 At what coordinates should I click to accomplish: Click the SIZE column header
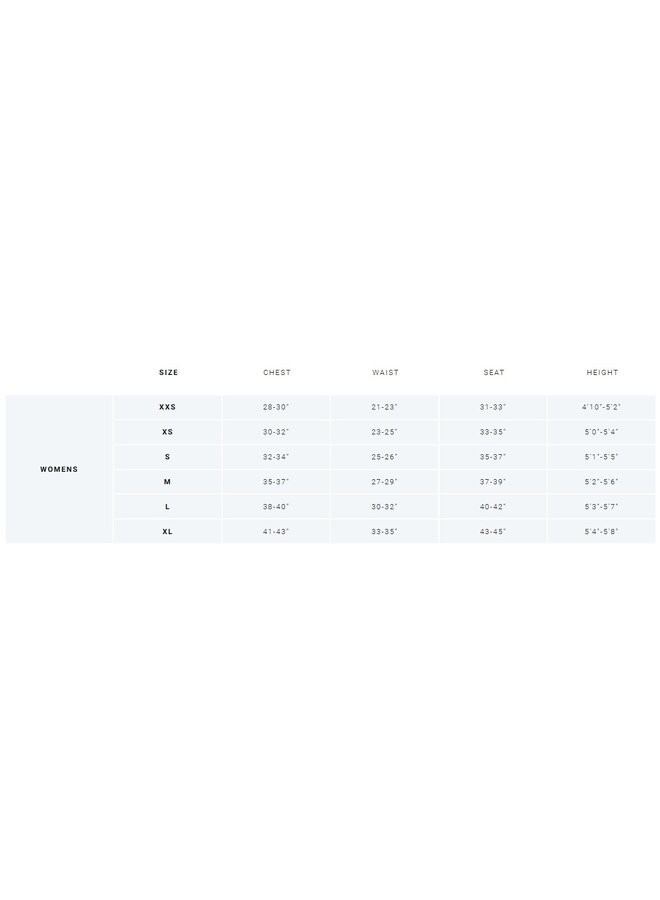[168, 373]
